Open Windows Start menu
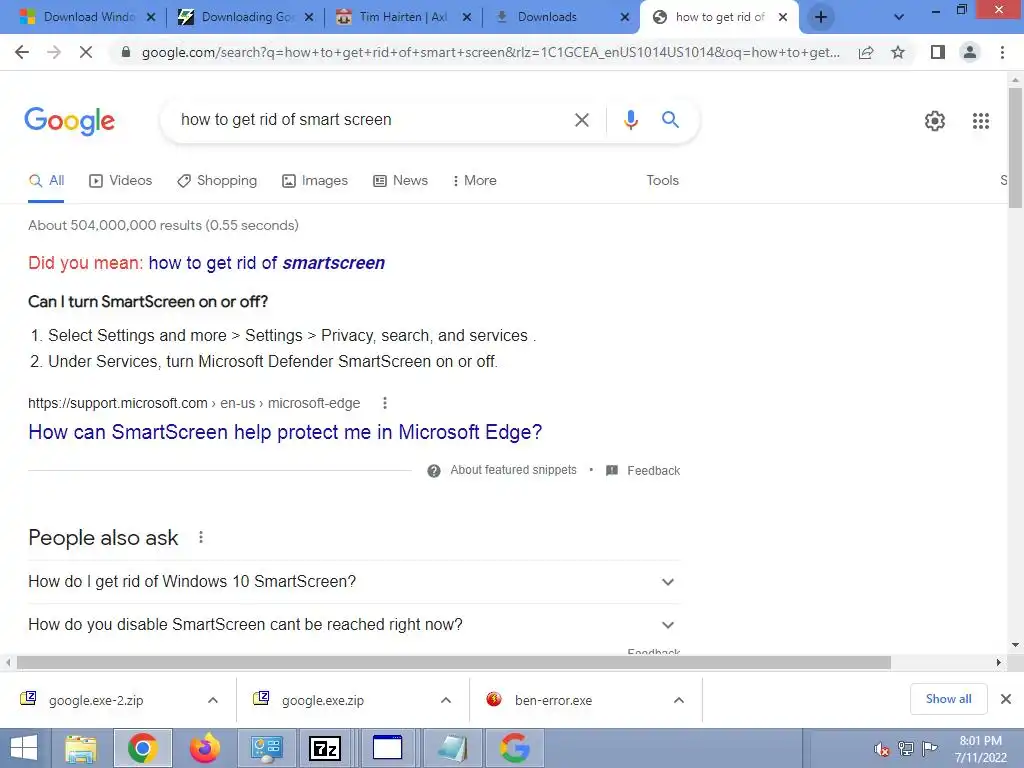This screenshot has height=768, width=1024. click(x=24, y=748)
